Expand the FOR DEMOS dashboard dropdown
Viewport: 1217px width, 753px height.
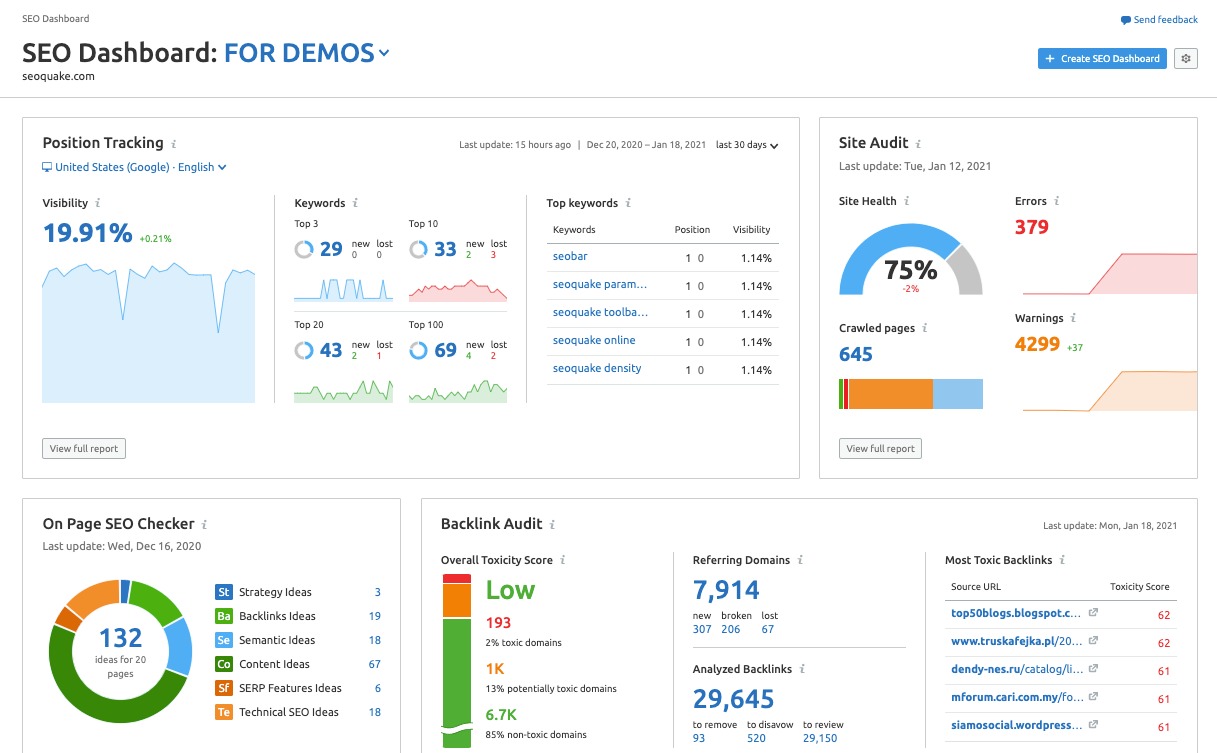click(385, 53)
